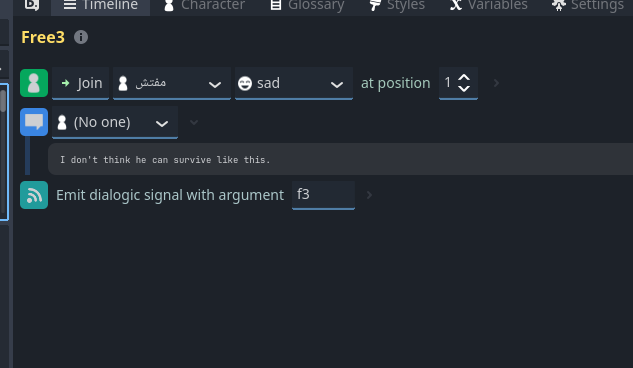
Task: Click the blue text event speech-bubble icon
Action: pos(34,122)
